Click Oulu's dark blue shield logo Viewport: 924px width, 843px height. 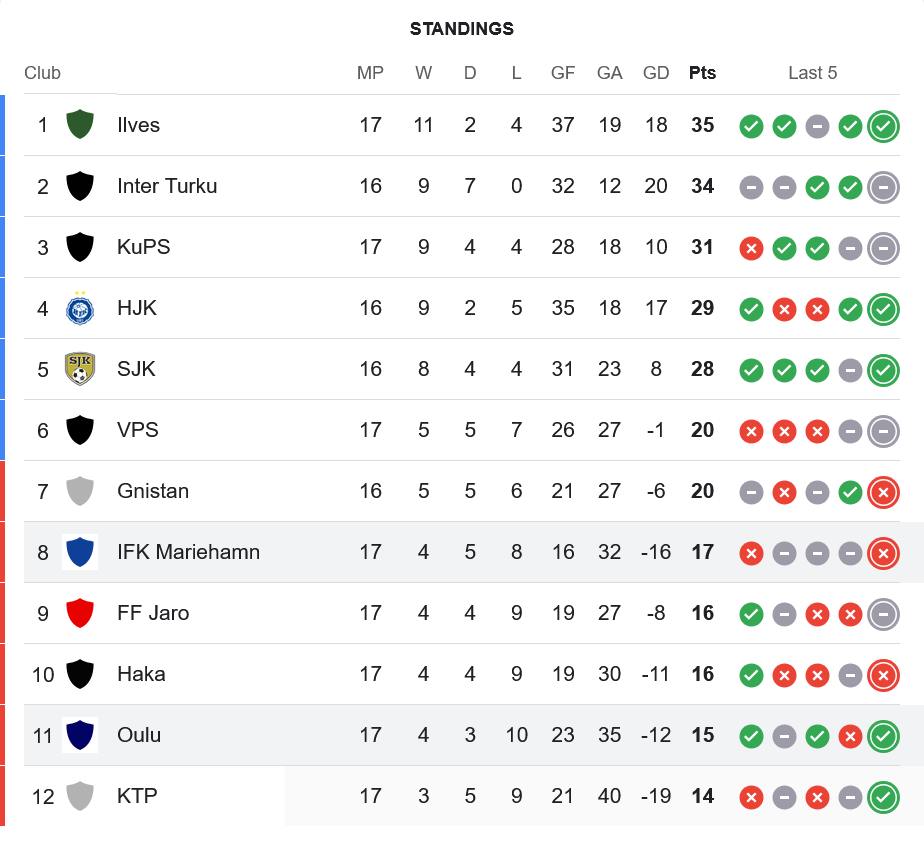point(80,735)
